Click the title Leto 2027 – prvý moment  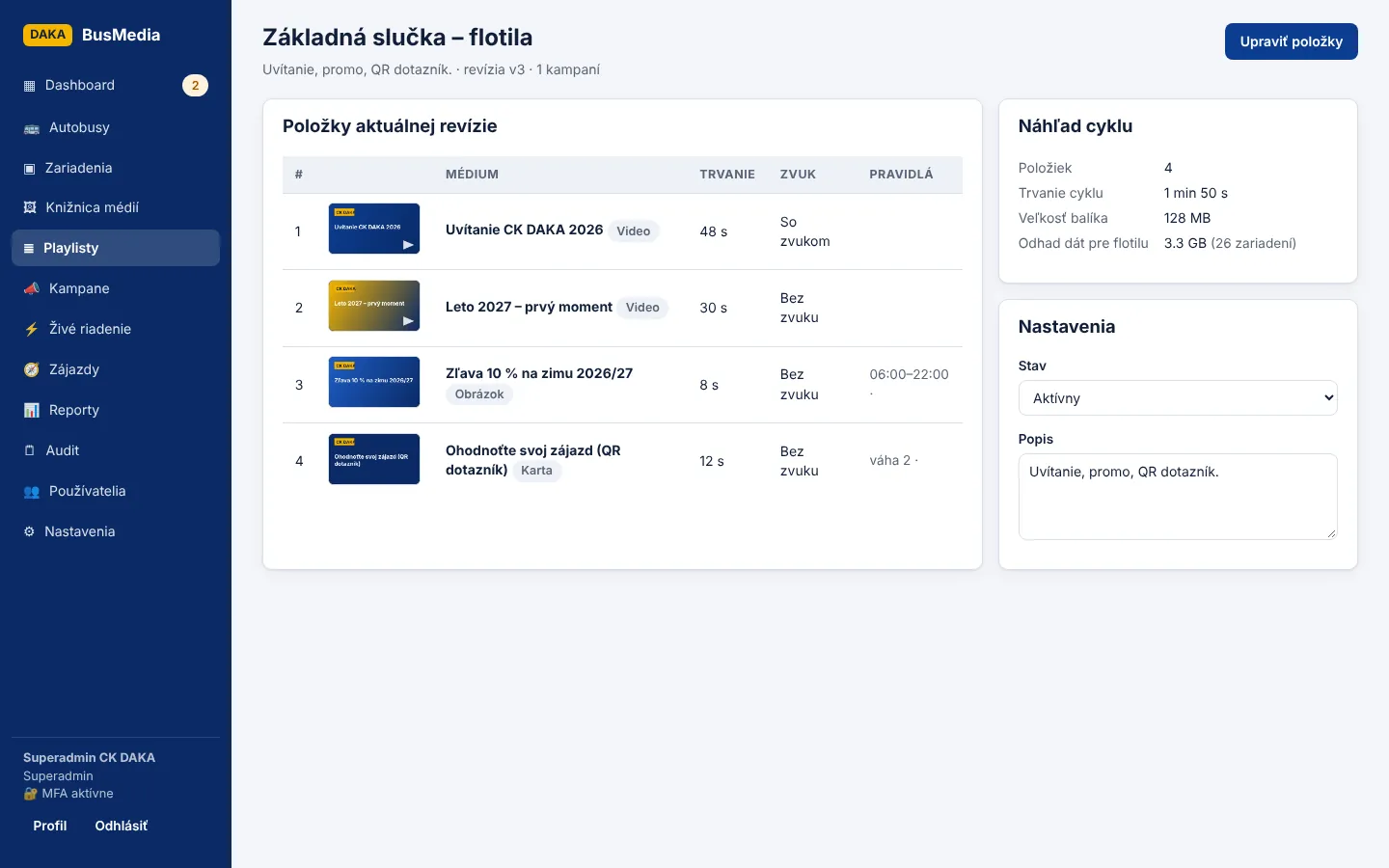tap(529, 307)
